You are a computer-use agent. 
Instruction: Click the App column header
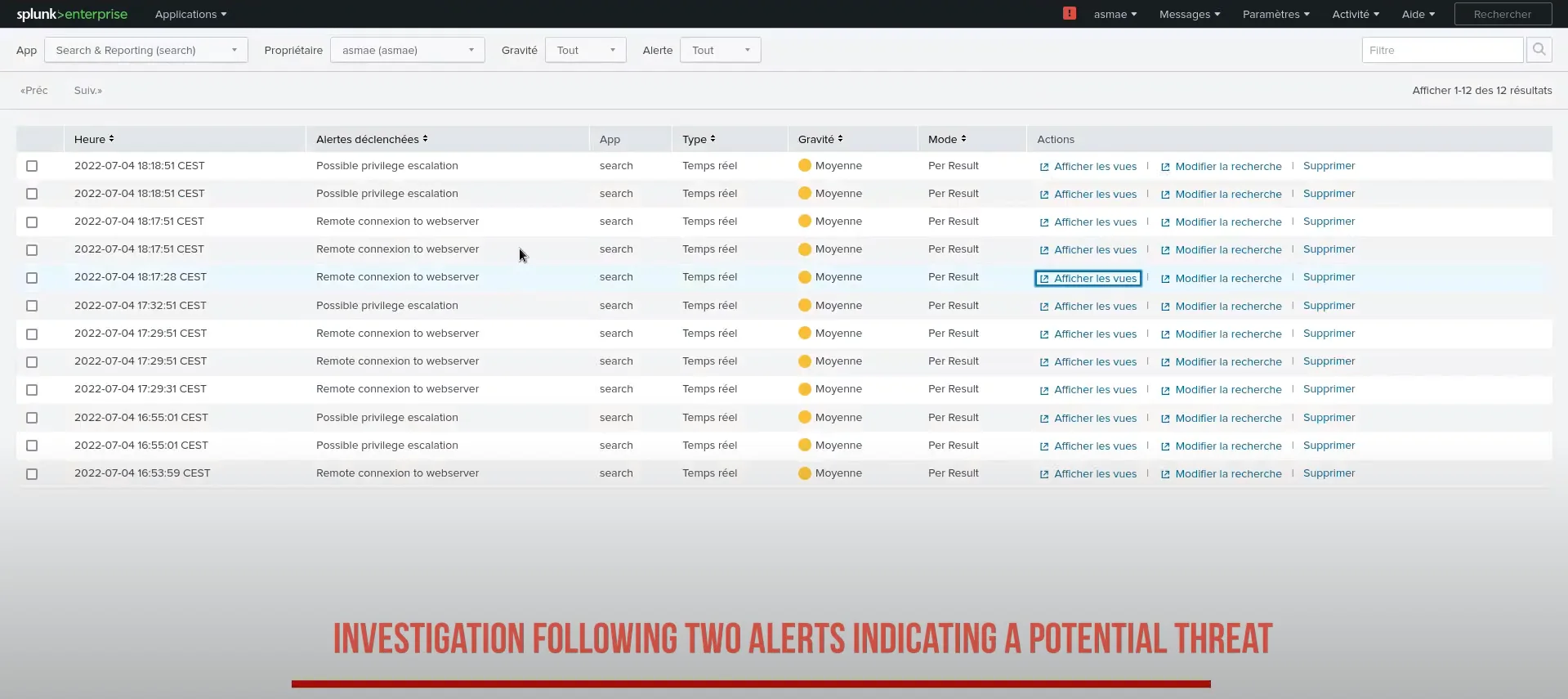point(610,140)
